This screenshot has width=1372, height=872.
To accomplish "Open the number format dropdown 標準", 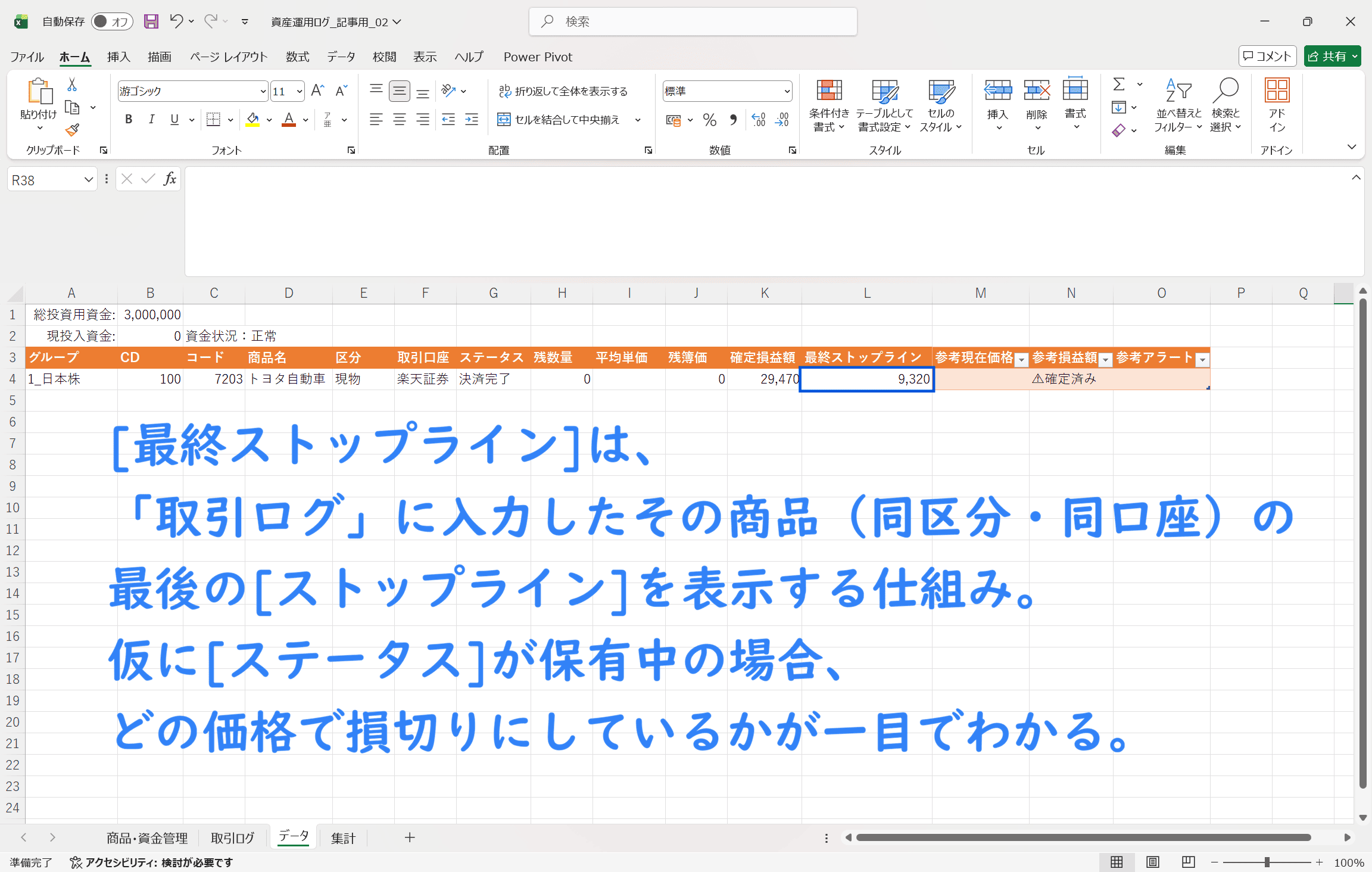I will click(787, 91).
